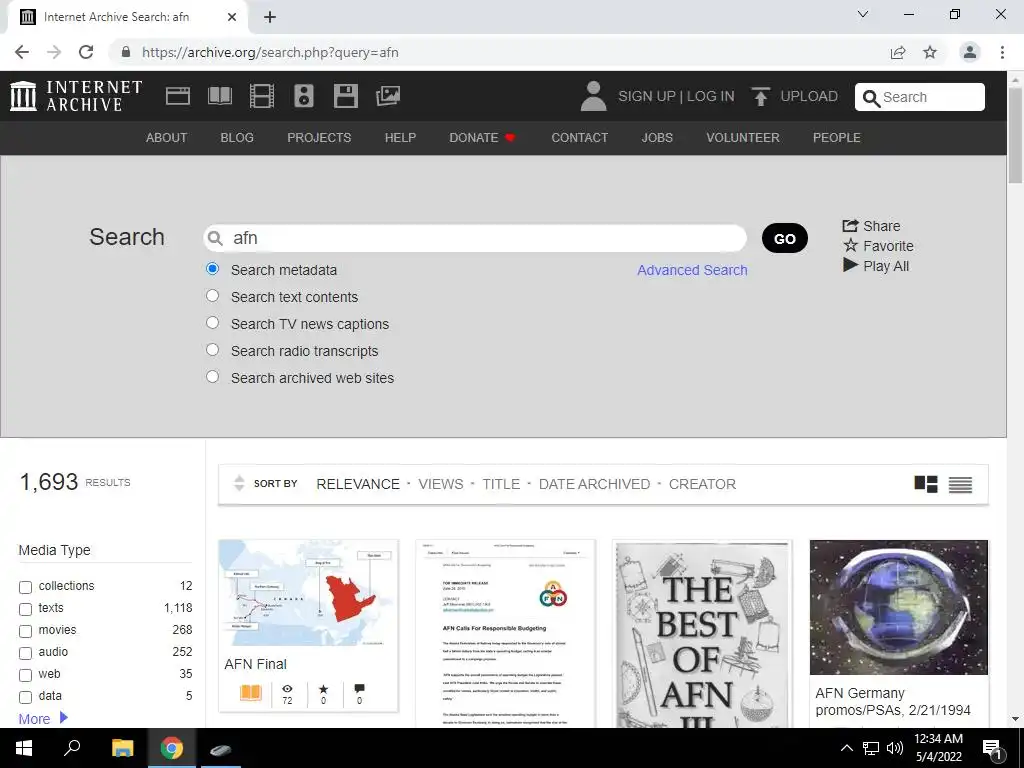1024x768 pixels.
Task: Go back with browser back arrow
Action: click(x=22, y=52)
